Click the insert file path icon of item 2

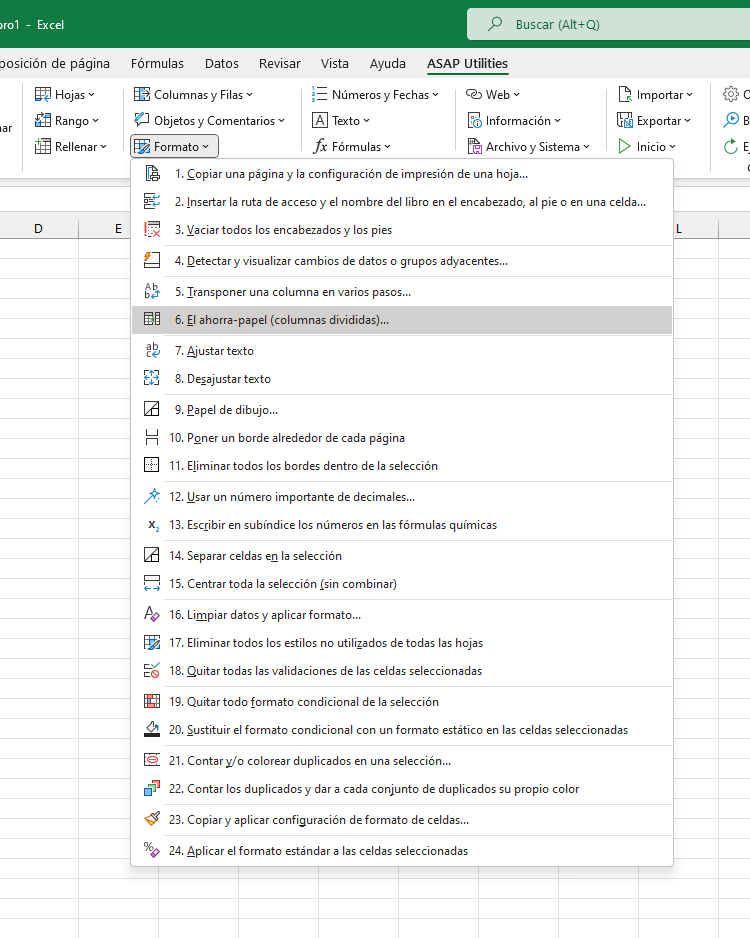tap(152, 202)
